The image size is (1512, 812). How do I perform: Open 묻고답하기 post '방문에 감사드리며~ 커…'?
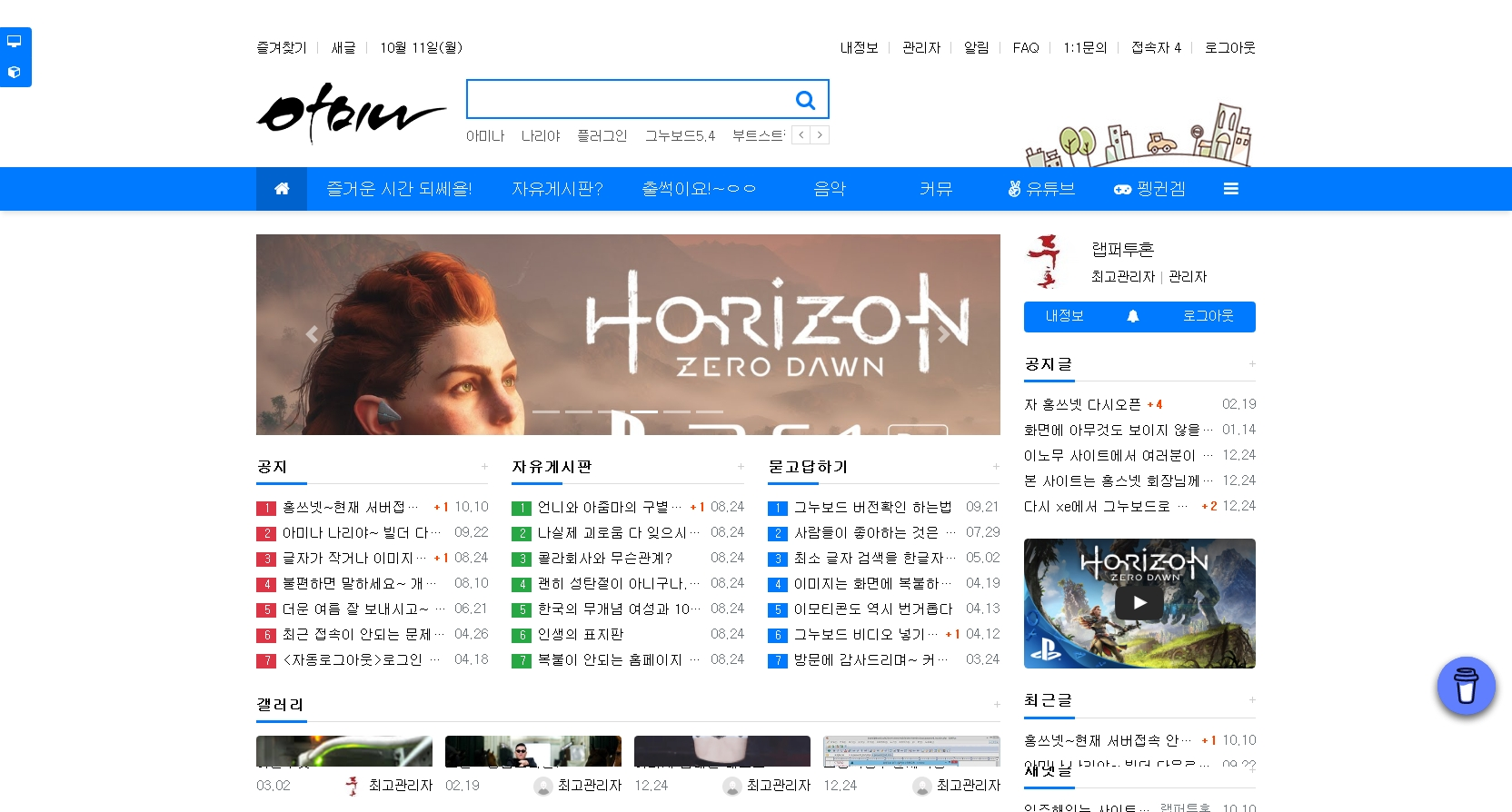(870, 660)
